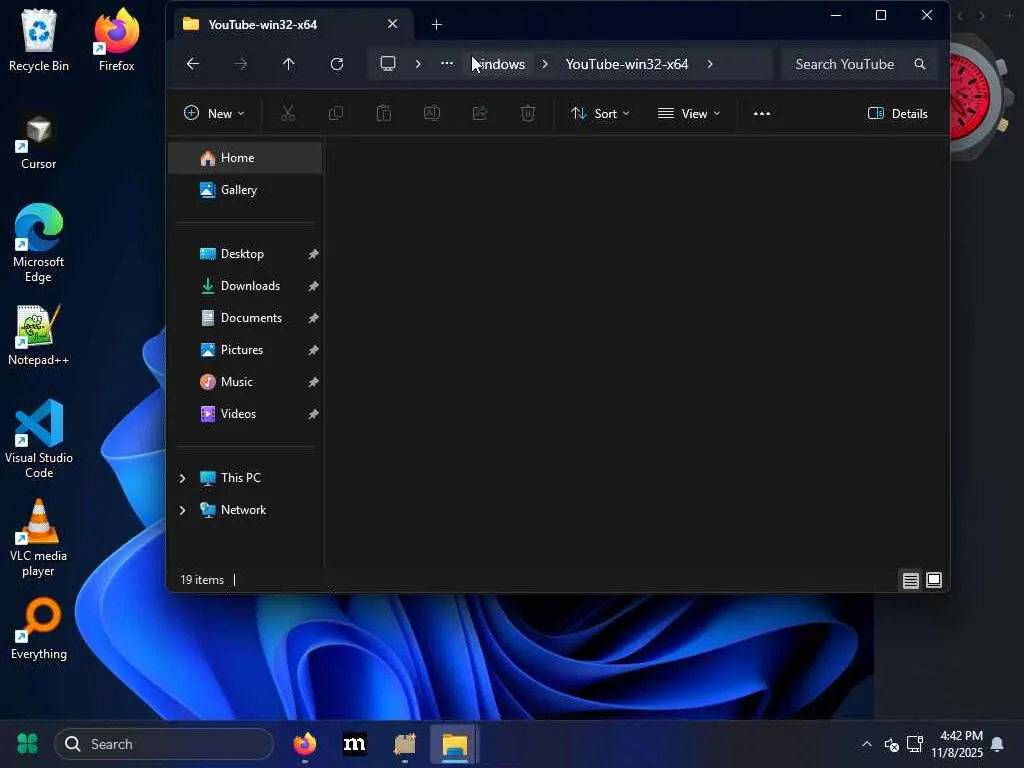Click the Cut scissors icon
Image resolution: width=1024 pixels, height=768 pixels.
pos(288,113)
